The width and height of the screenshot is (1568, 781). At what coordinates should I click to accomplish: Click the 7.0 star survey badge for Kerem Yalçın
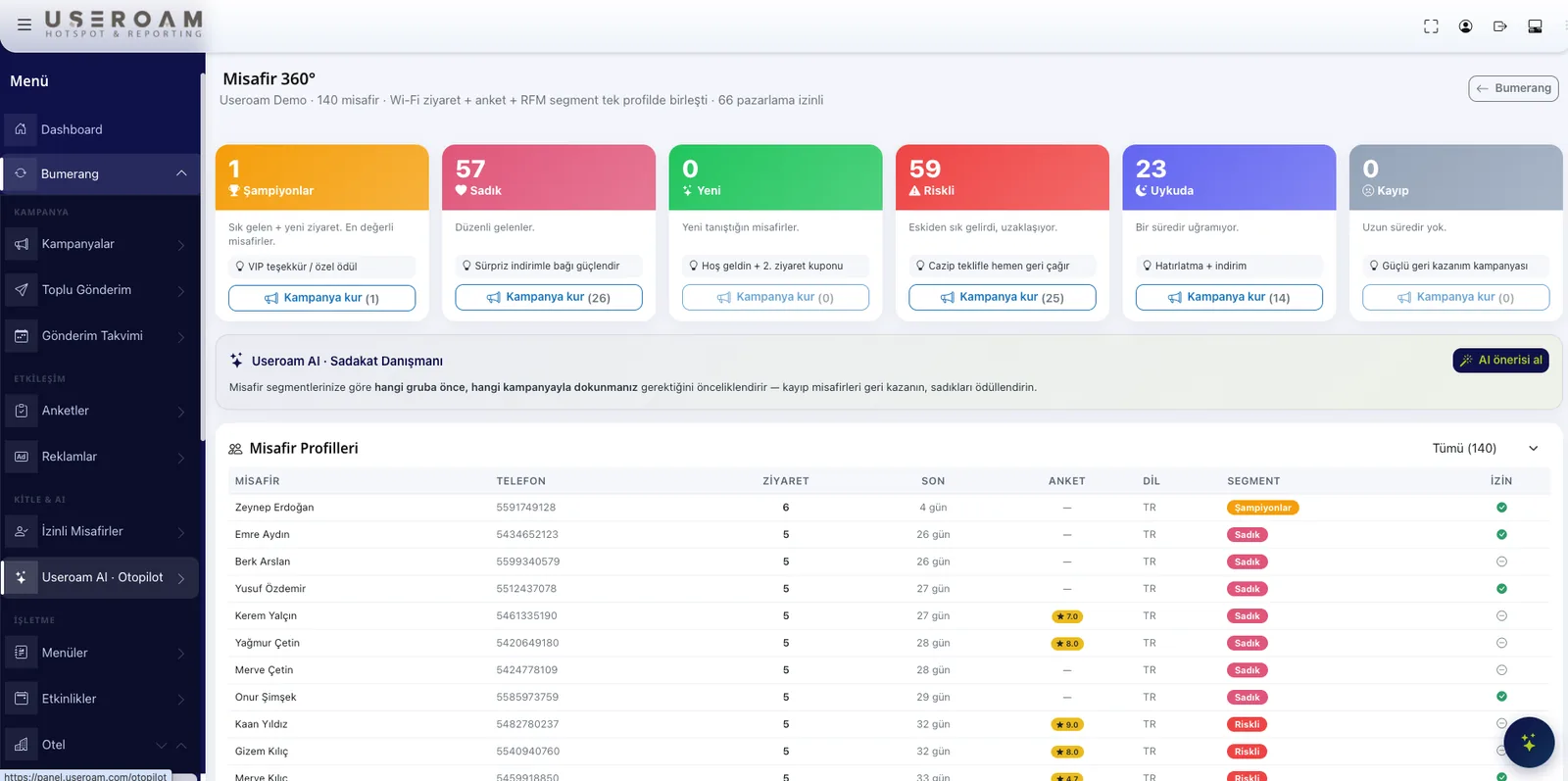[1067, 616]
